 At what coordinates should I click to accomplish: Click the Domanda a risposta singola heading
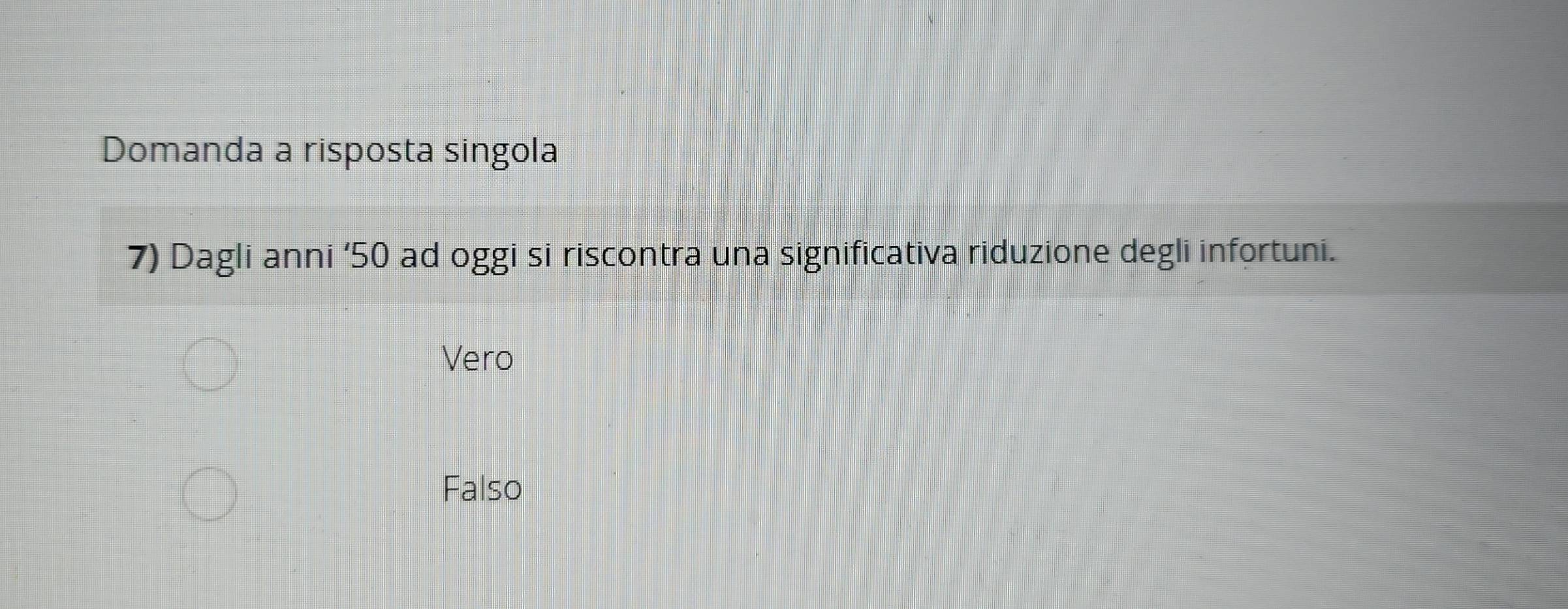tap(330, 151)
